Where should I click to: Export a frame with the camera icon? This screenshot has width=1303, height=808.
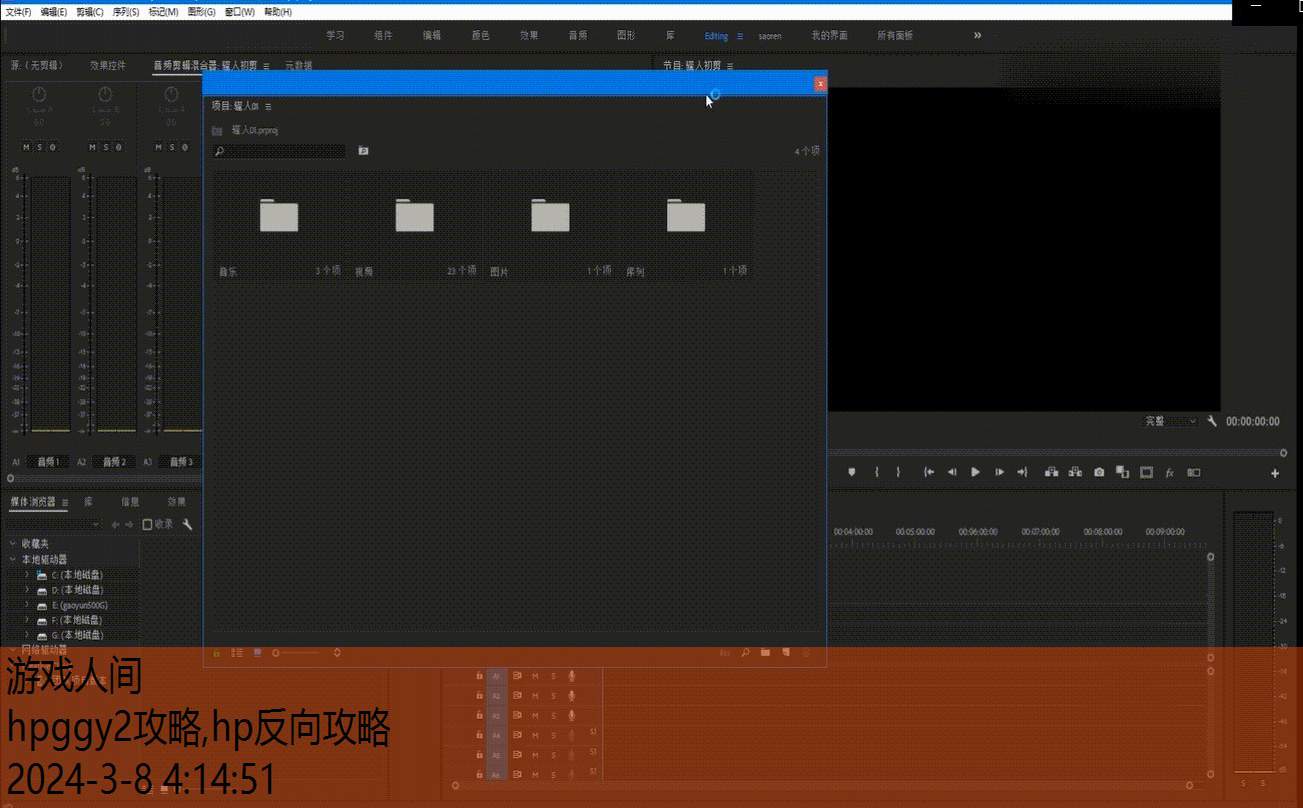point(1099,473)
